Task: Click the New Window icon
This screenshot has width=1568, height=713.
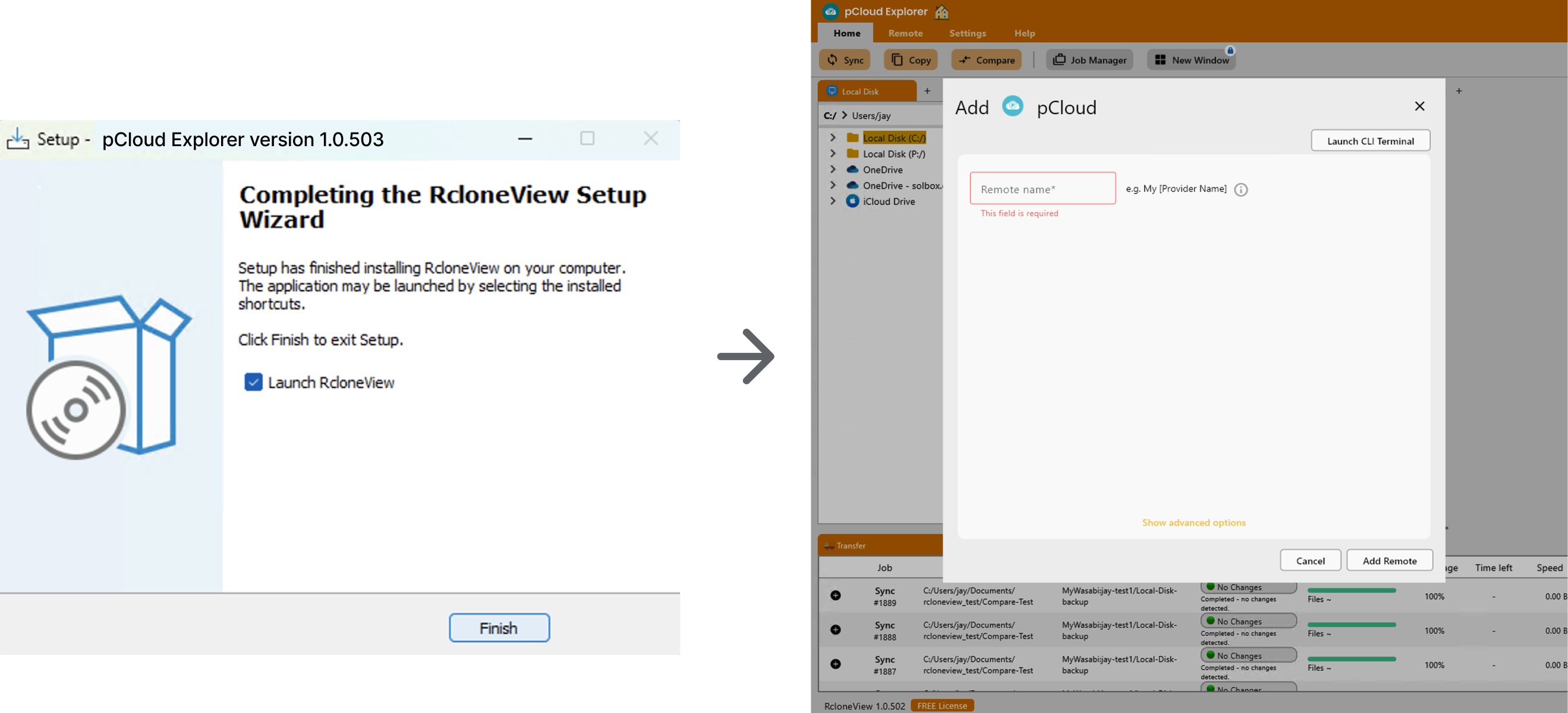Action: (x=1161, y=59)
